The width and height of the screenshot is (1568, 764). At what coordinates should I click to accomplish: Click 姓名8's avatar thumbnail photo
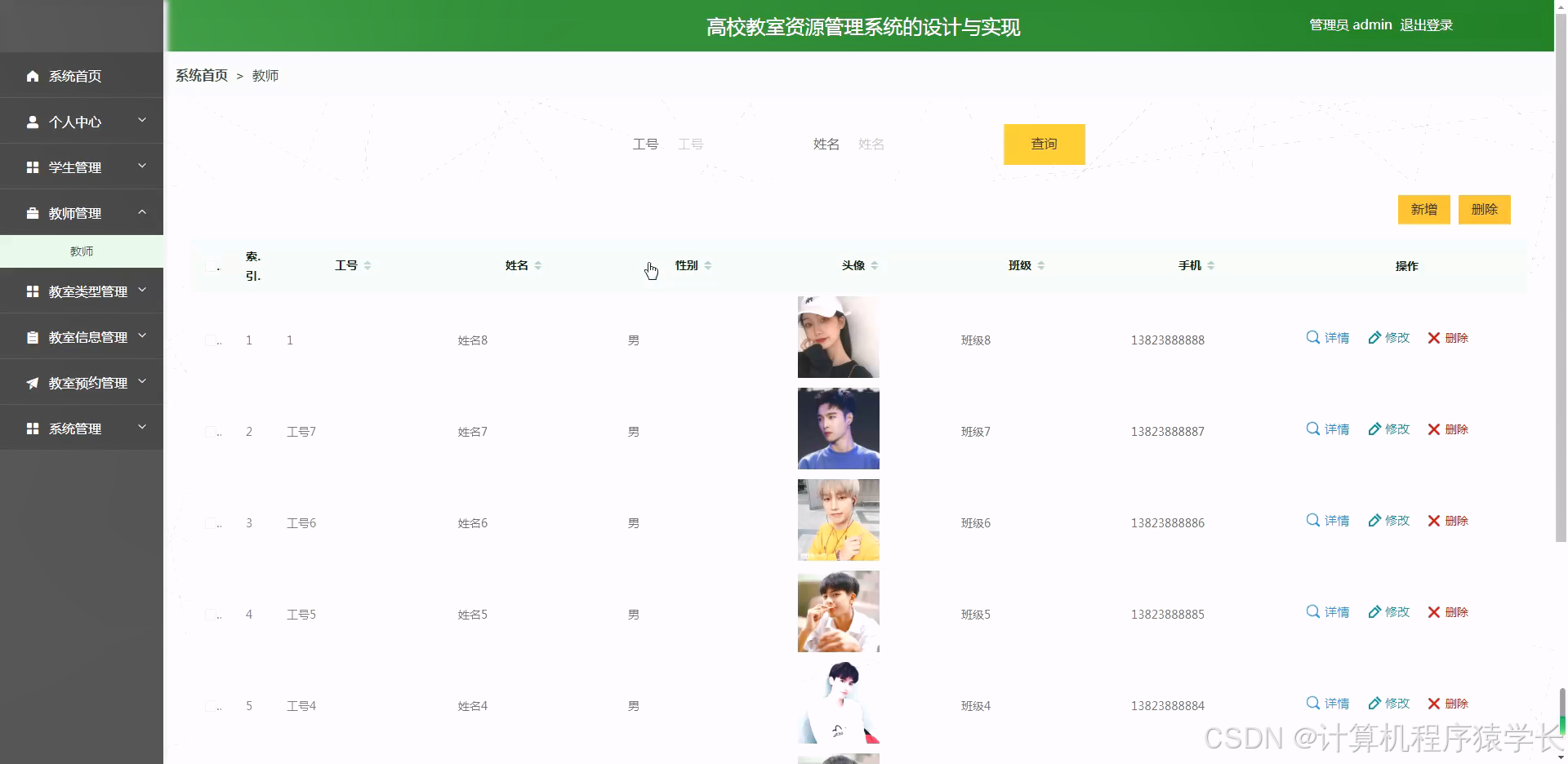click(x=838, y=336)
